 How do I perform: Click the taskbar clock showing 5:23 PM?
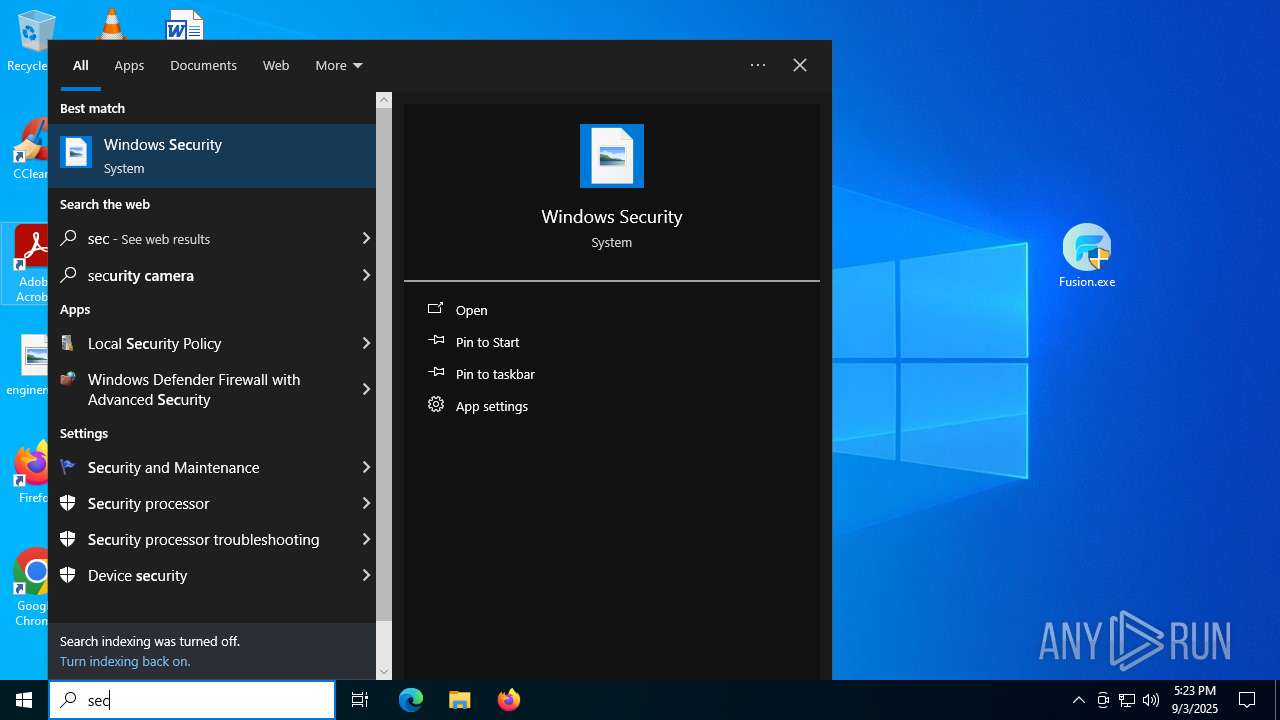click(x=1195, y=700)
